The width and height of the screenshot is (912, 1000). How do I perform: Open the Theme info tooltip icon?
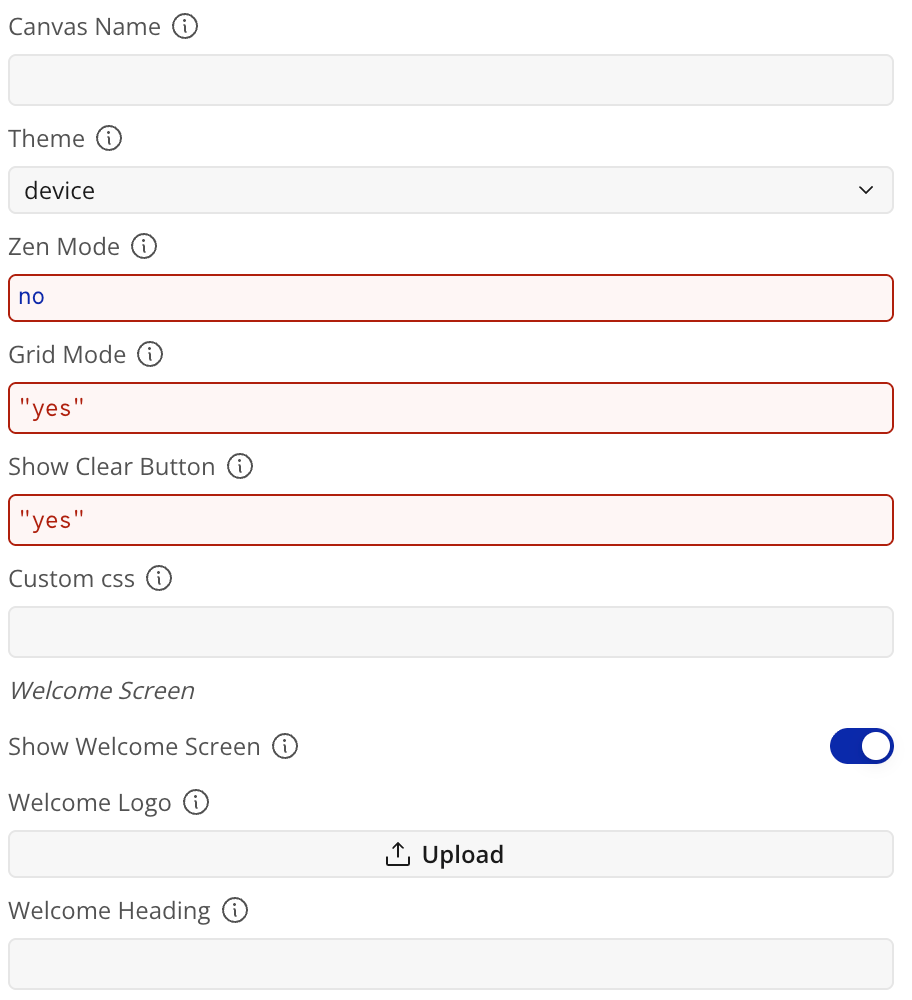109,138
